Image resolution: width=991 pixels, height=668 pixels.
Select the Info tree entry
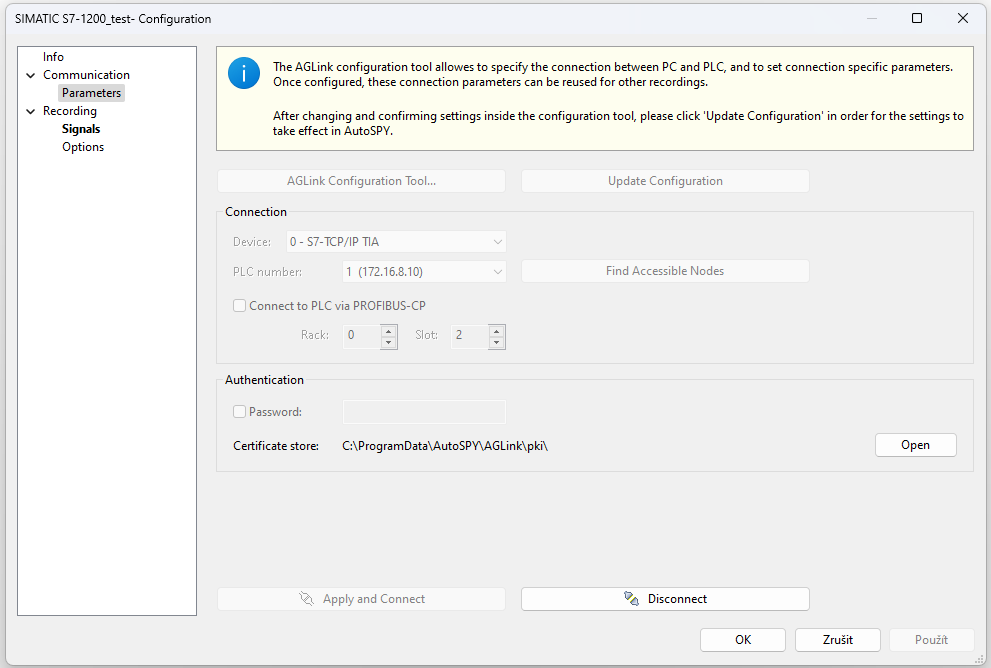click(53, 57)
